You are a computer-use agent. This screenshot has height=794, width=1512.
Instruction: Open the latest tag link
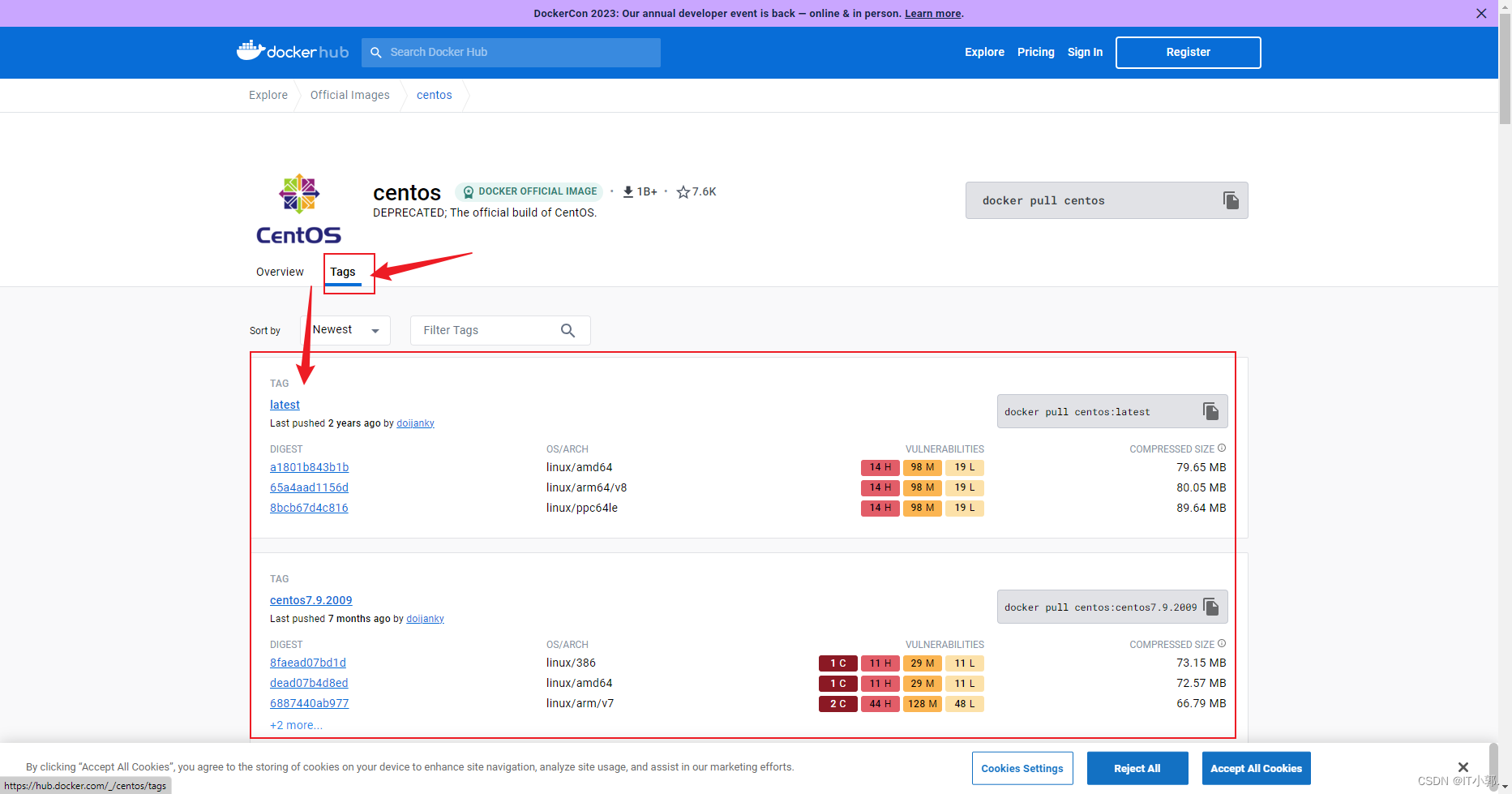click(285, 405)
